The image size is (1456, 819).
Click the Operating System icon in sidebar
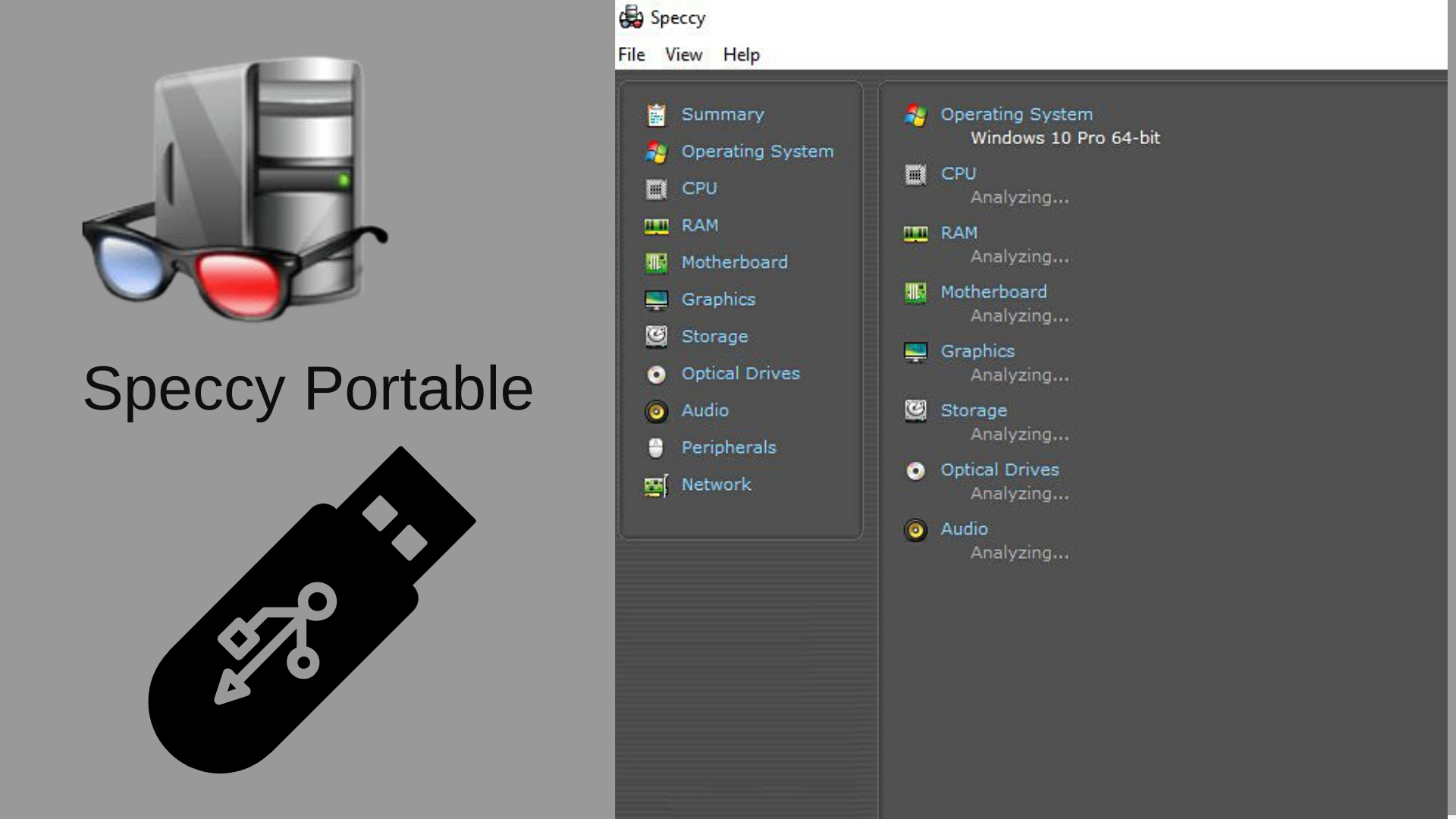tap(656, 152)
